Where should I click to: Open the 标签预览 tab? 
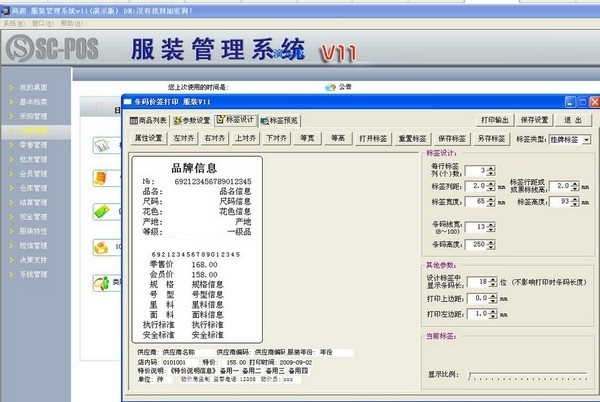pyautogui.click(x=279, y=121)
